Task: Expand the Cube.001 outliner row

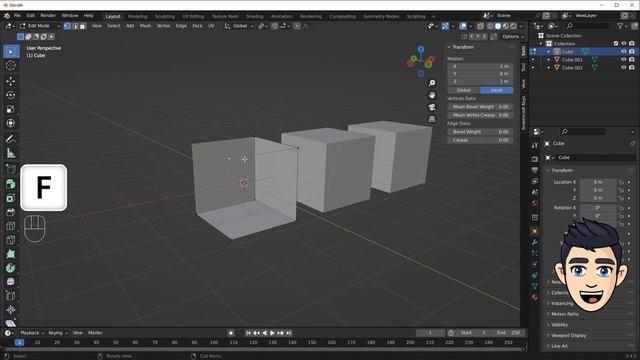Action: point(549,60)
